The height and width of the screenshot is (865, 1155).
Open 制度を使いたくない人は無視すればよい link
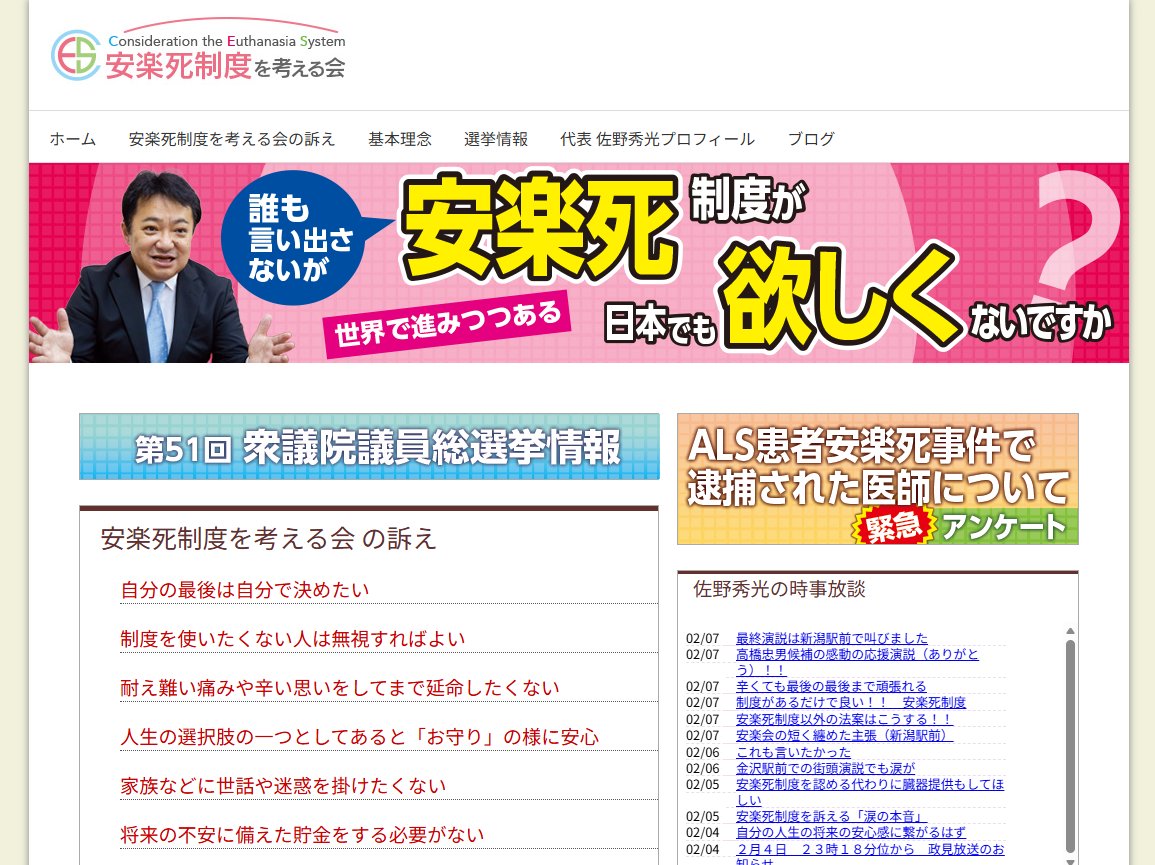(292, 639)
